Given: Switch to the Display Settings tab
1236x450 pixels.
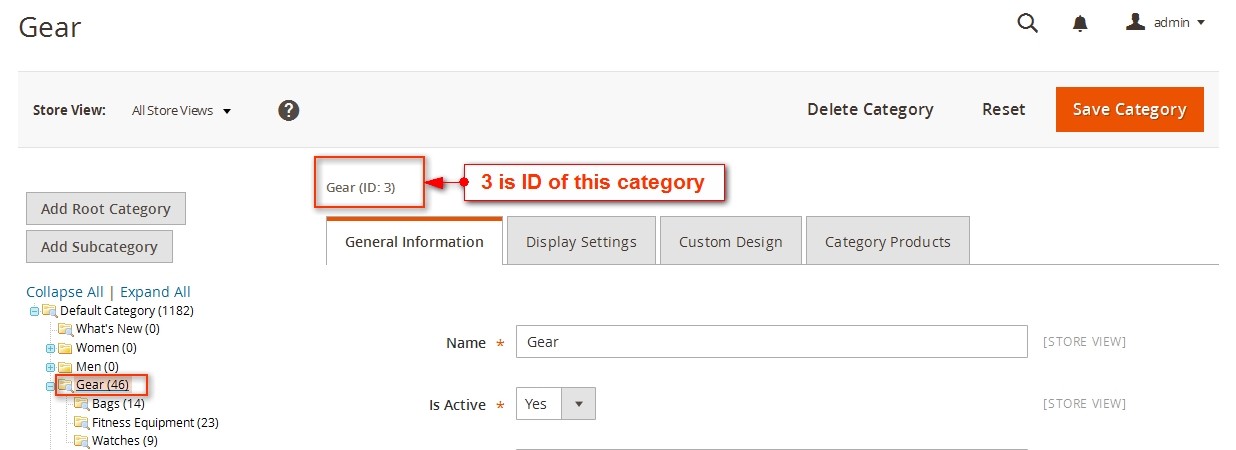Looking at the screenshot, I should [581, 241].
